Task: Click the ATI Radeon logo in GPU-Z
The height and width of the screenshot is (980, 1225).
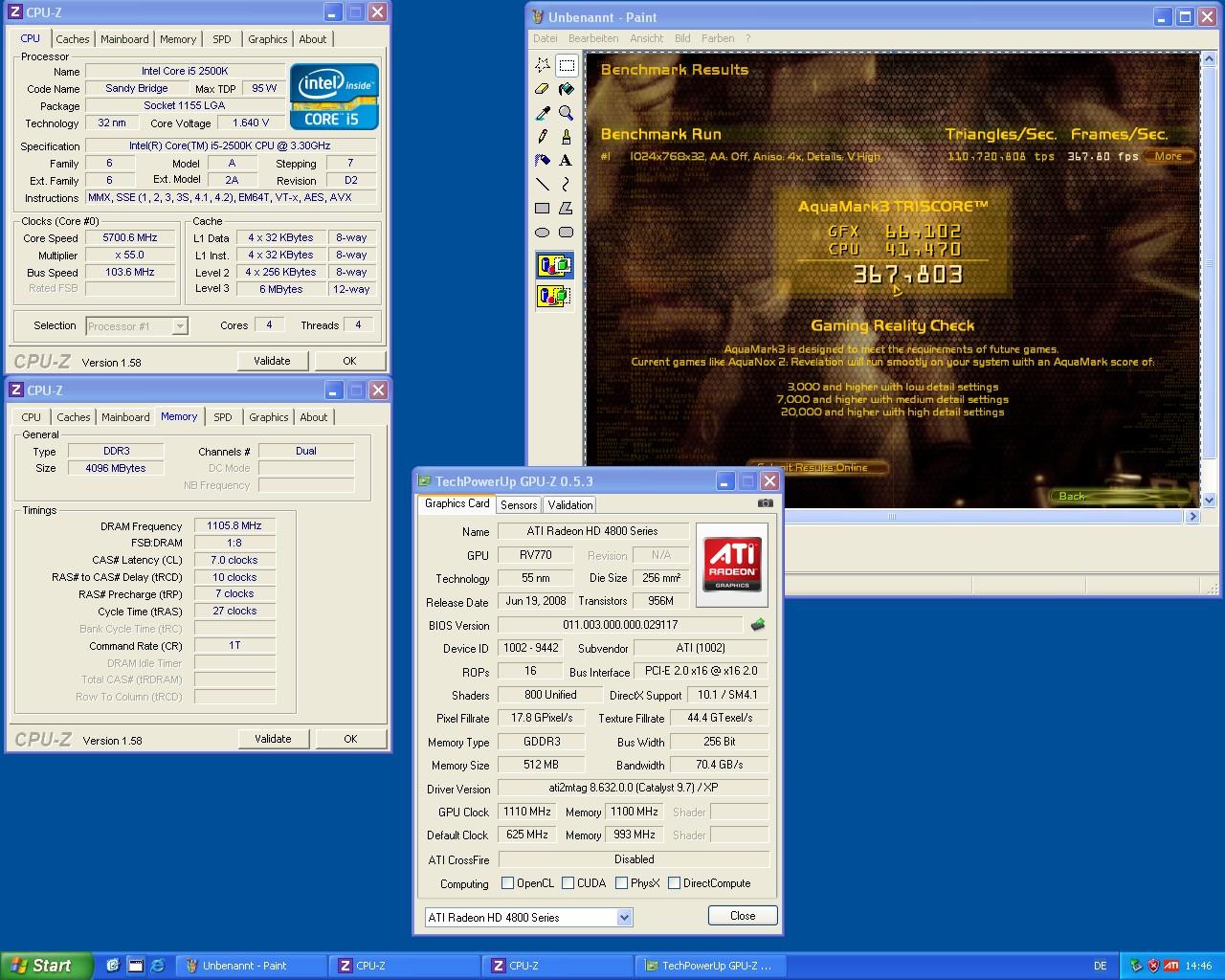Action: pyautogui.click(x=732, y=565)
